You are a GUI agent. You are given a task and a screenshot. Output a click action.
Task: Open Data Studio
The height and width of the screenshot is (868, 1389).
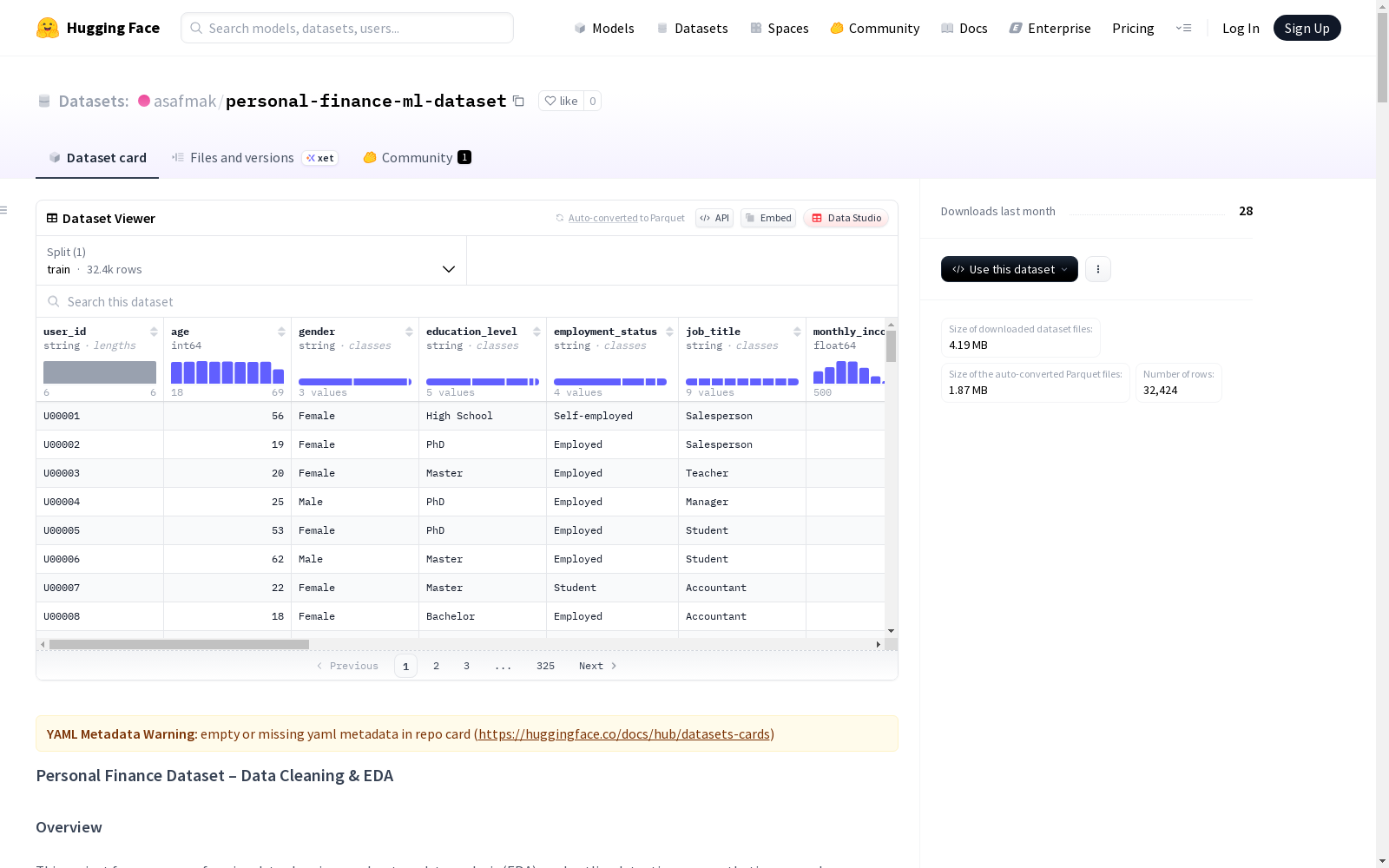[x=846, y=218]
